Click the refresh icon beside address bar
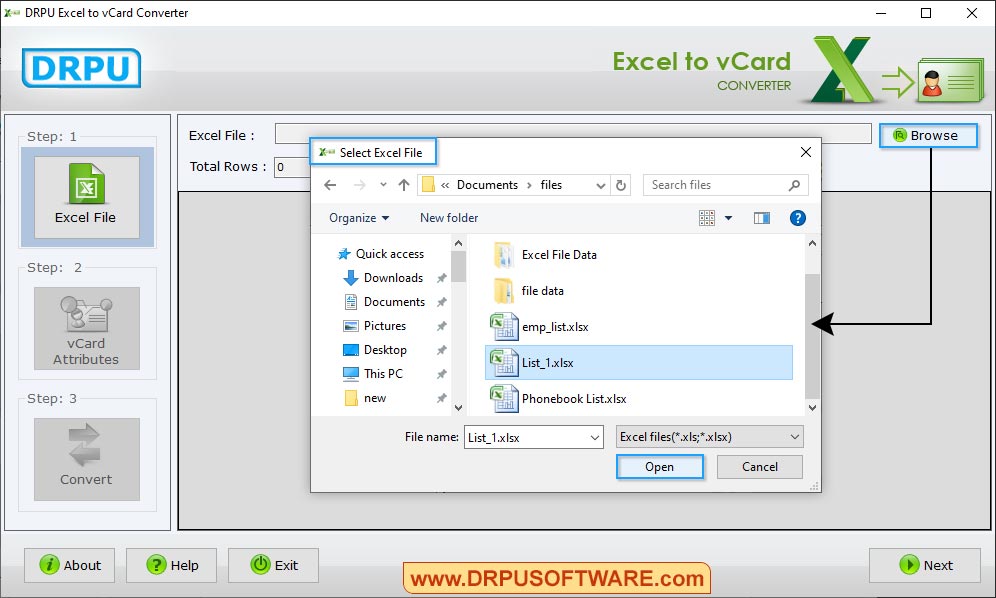 [621, 184]
